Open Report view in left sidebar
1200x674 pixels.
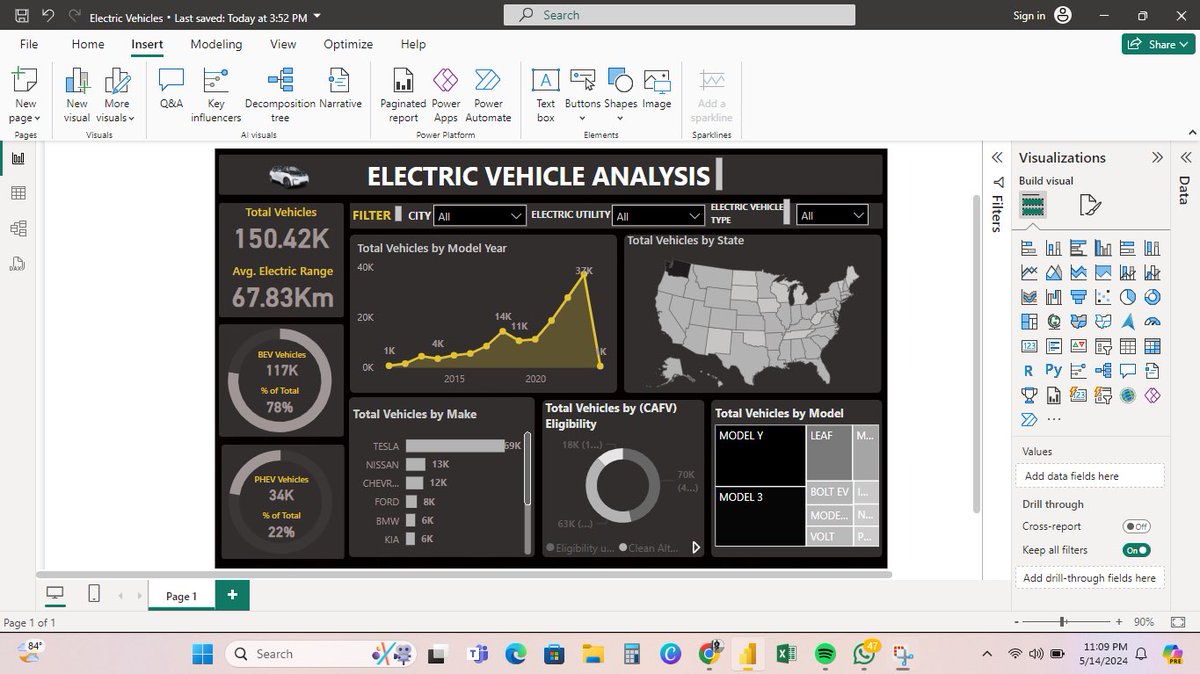tap(19, 158)
